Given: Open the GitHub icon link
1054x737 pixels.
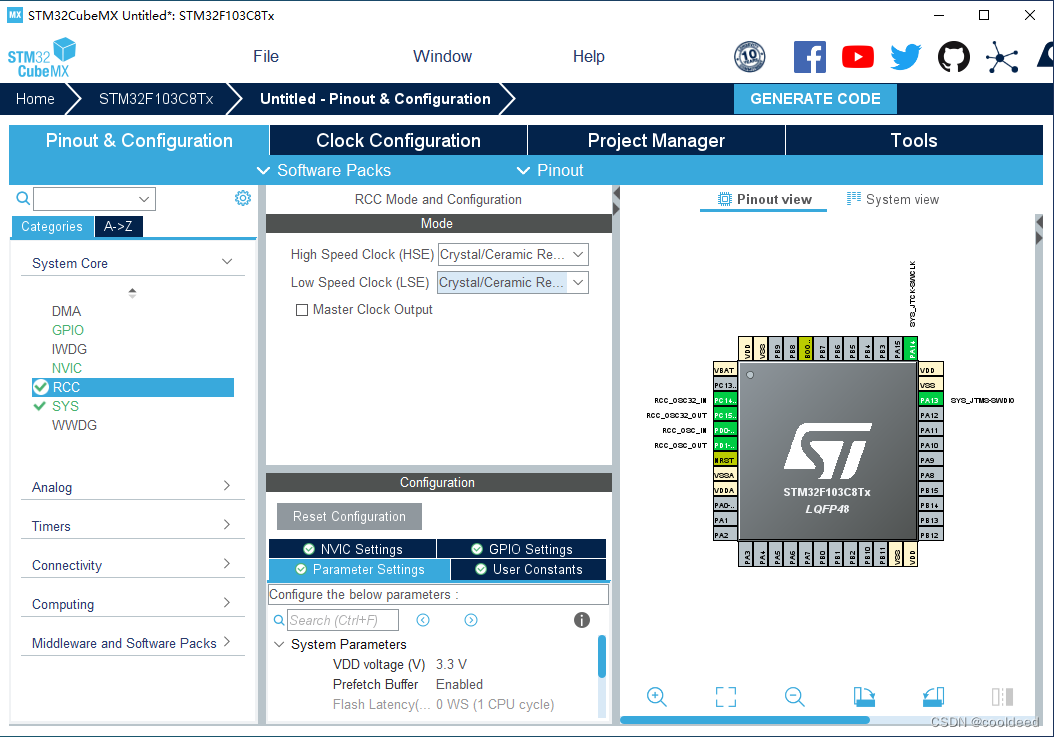Looking at the screenshot, I should pyautogui.click(x=954, y=56).
